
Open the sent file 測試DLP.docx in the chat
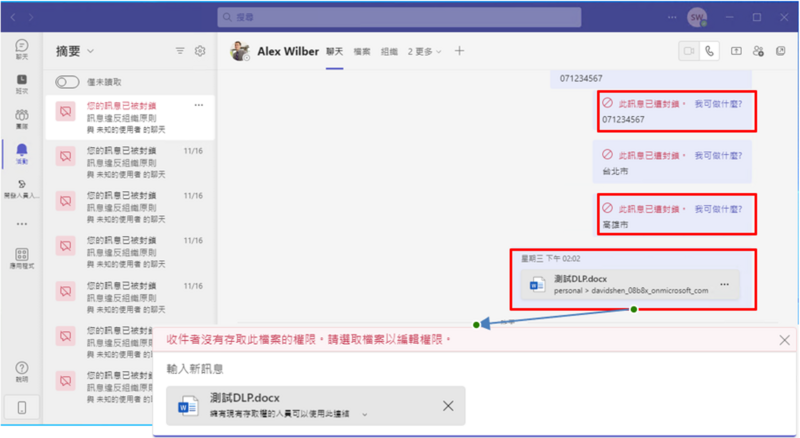point(630,284)
